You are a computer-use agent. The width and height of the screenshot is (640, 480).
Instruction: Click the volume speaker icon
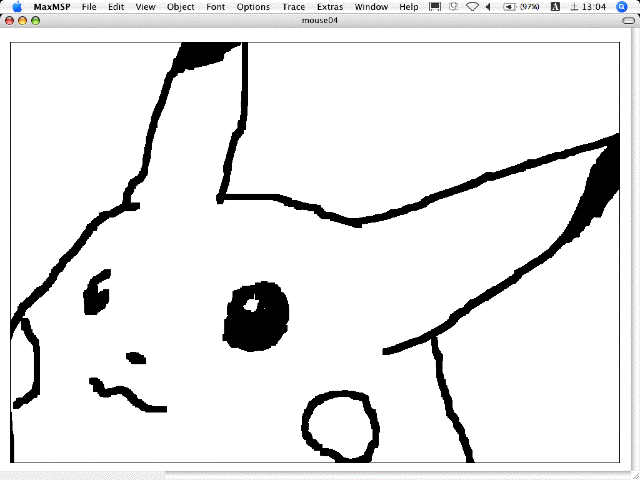click(x=488, y=7)
